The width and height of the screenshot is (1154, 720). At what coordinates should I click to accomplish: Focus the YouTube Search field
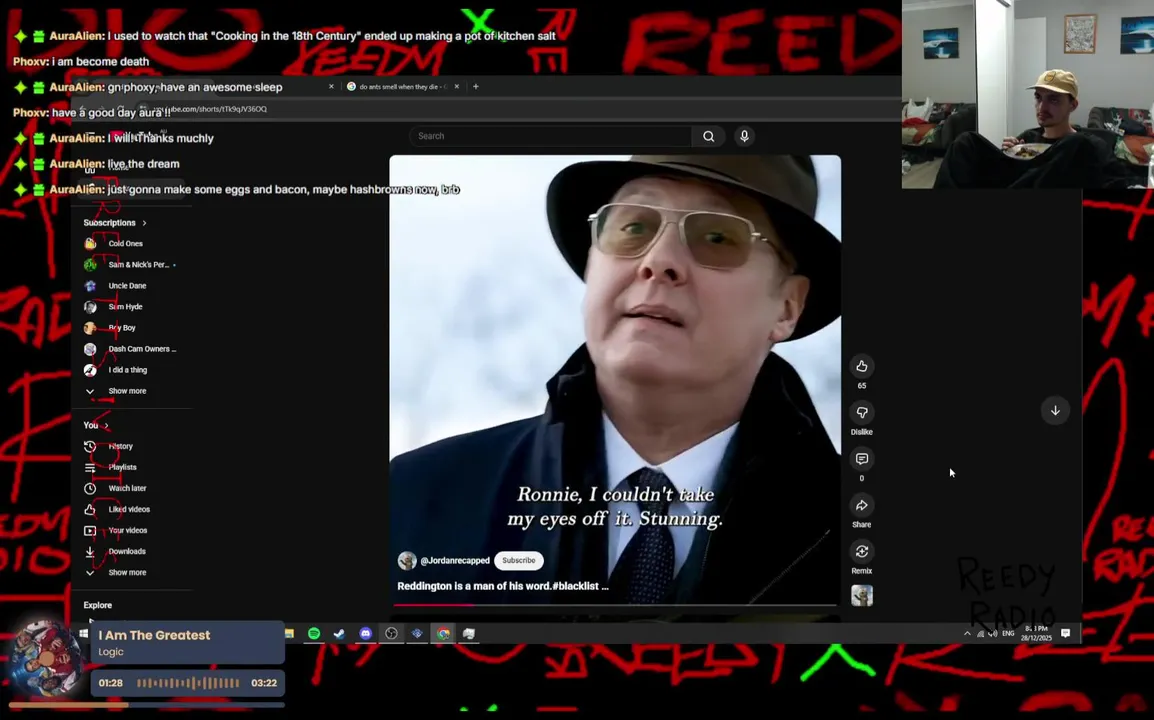point(551,136)
